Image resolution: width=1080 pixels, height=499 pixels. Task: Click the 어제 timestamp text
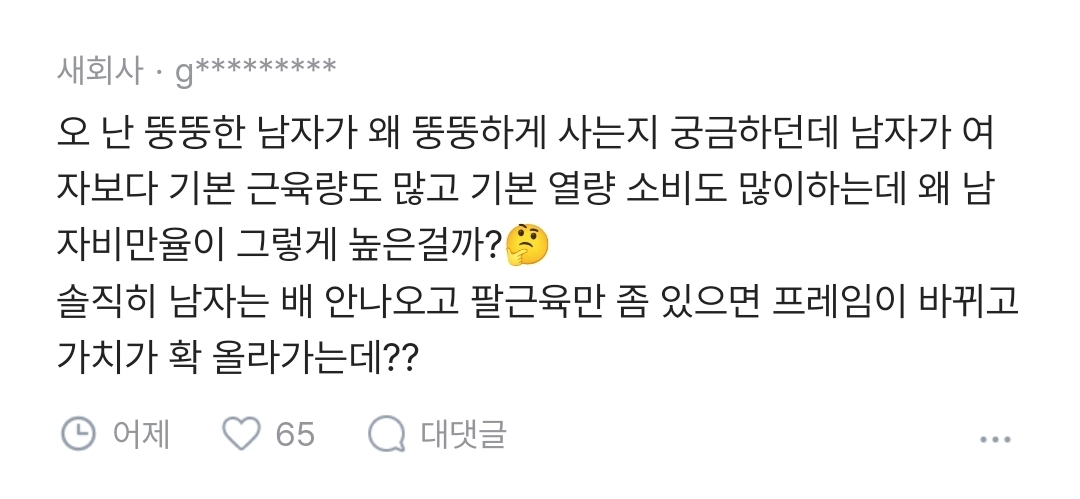(141, 434)
